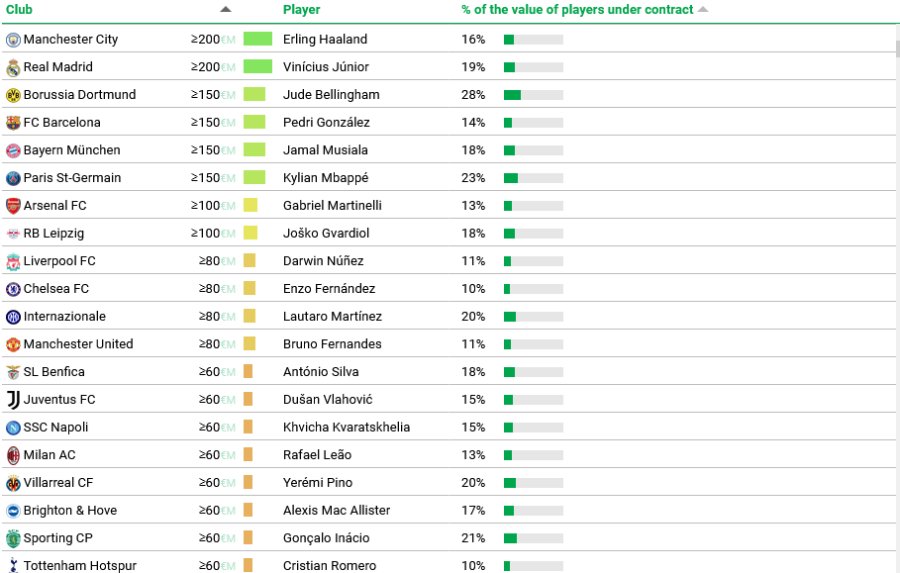Click the FC Barcelona crest icon
The width and height of the screenshot is (900, 573).
[x=13, y=123]
